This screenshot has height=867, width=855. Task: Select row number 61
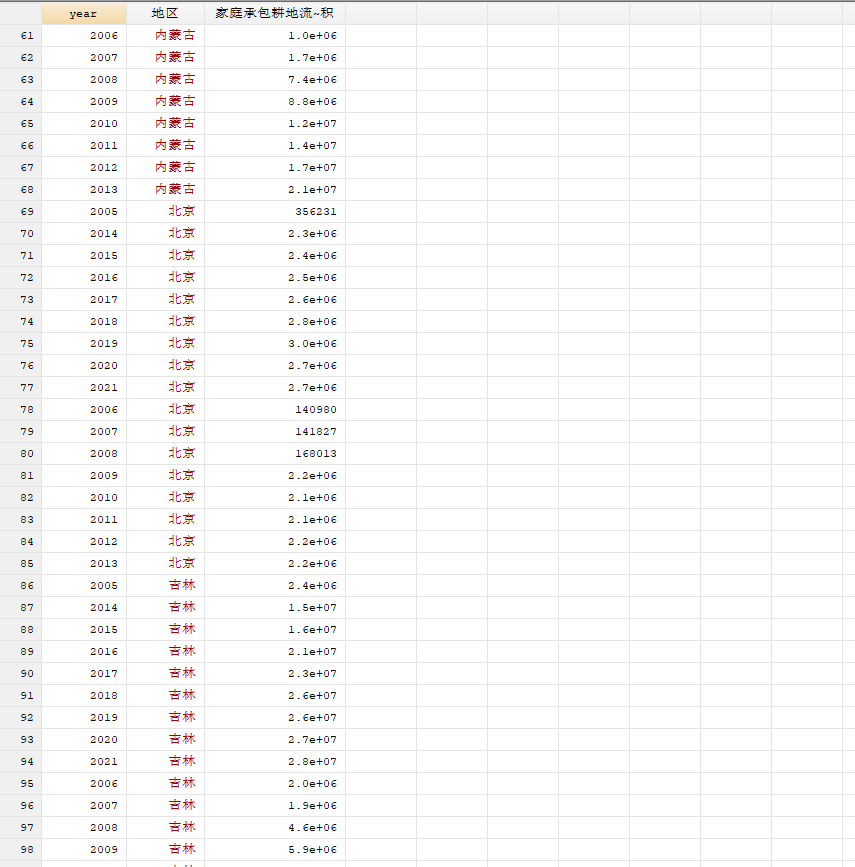click(21, 35)
